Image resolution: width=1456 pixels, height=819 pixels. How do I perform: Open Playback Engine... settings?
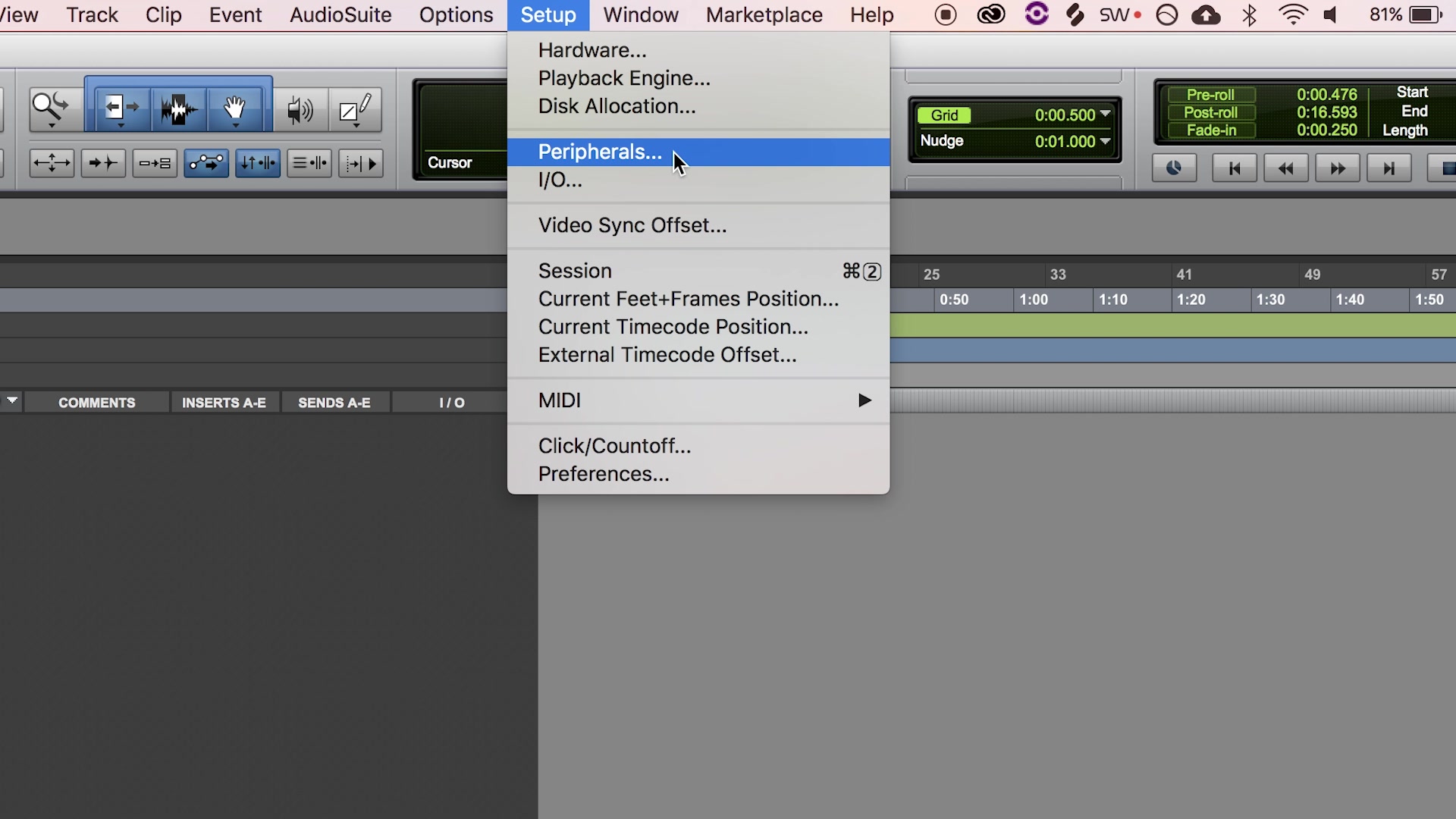pyautogui.click(x=698, y=78)
